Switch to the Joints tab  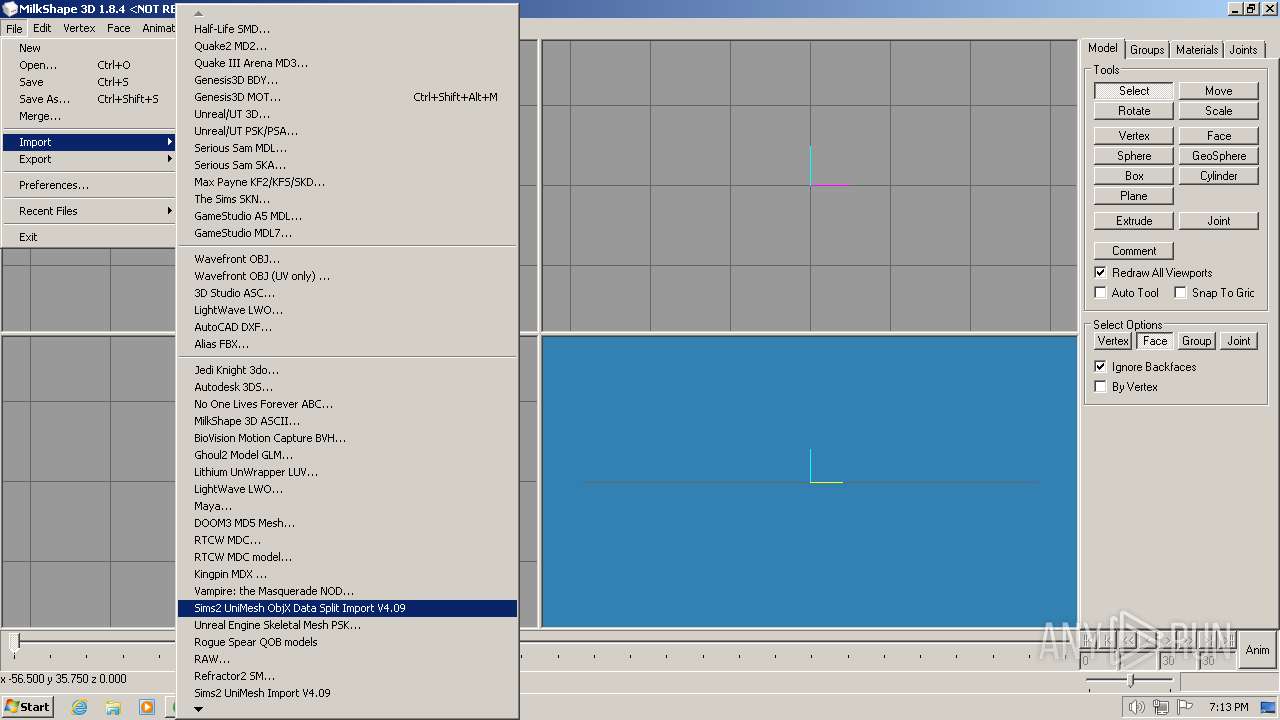[1244, 50]
